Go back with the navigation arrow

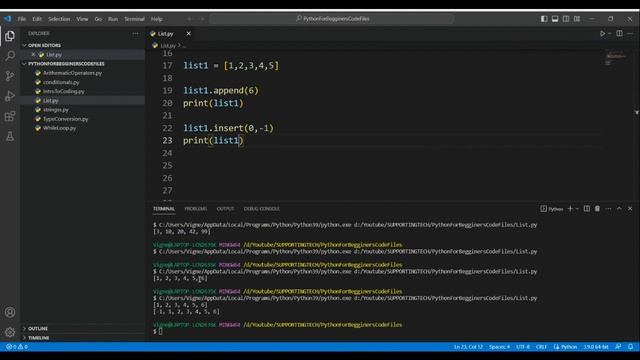click(190, 19)
